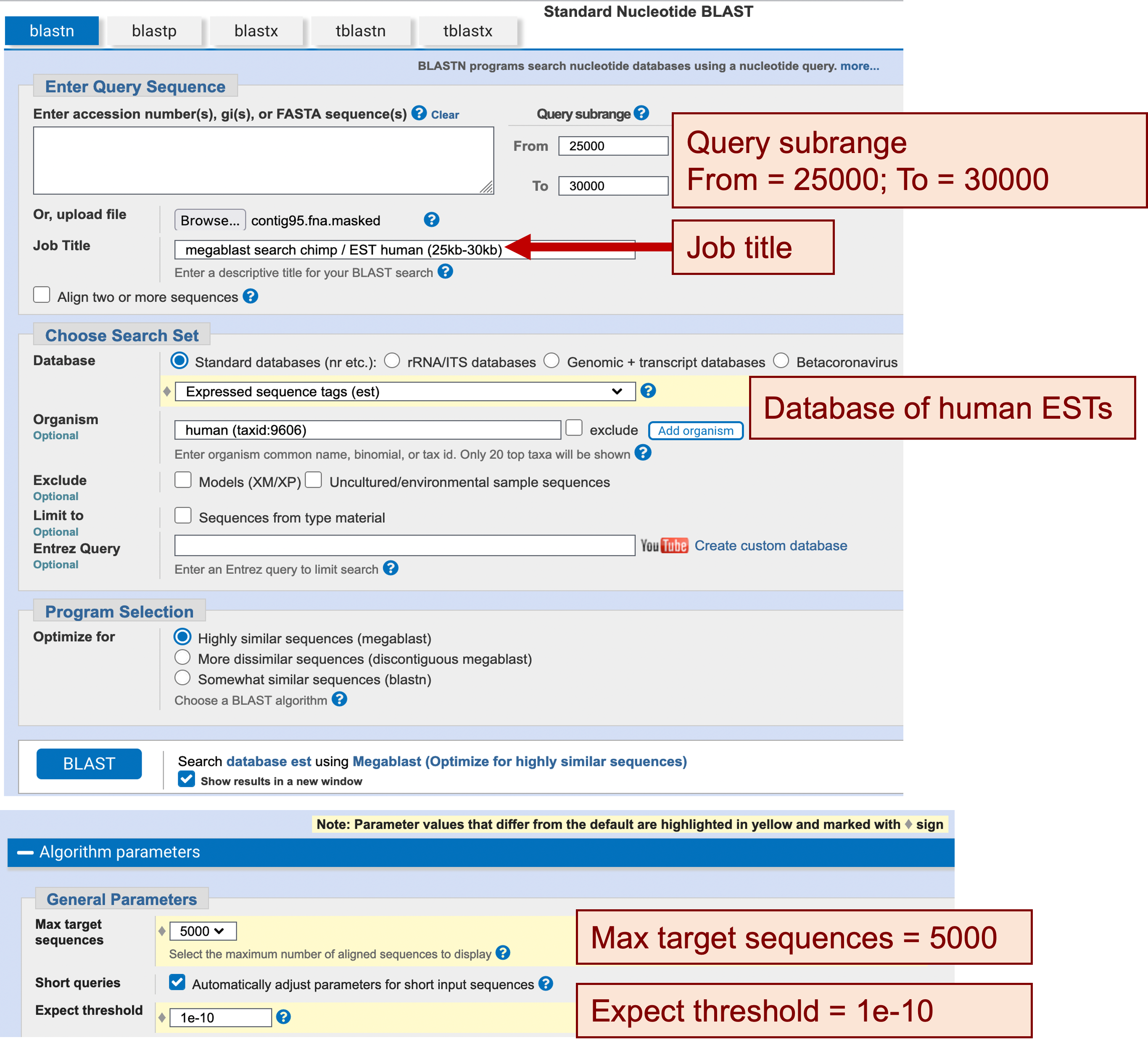Screen dimensions: 1148x1048
Task: Click the Expect threshold 1e-10 field
Action: coord(221,1018)
